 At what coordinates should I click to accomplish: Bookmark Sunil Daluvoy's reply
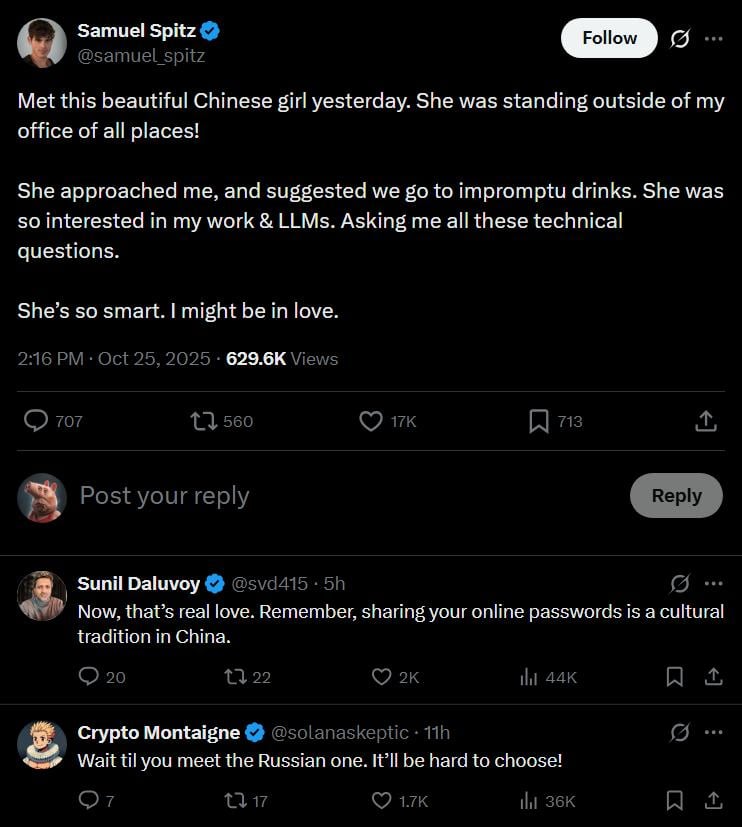pyautogui.click(x=675, y=677)
